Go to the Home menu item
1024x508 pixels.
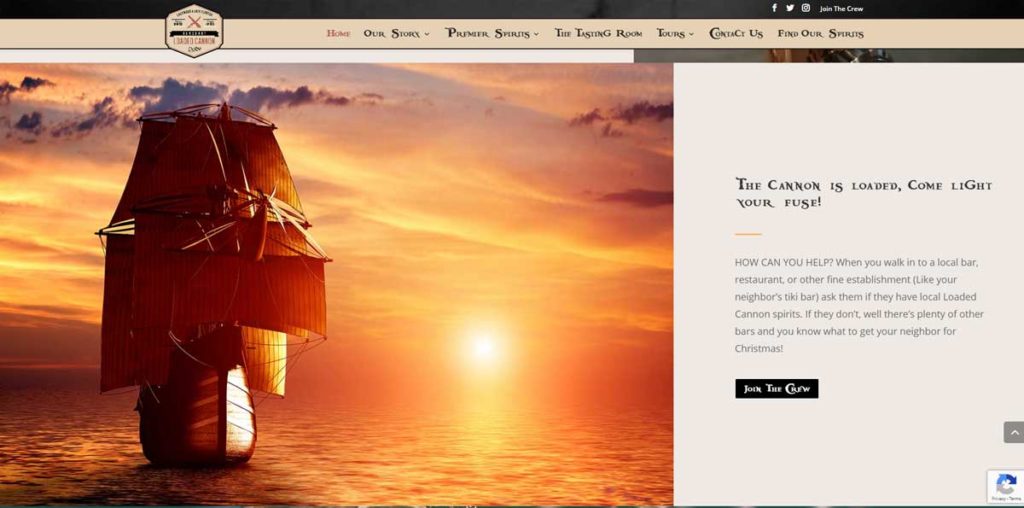pos(338,33)
